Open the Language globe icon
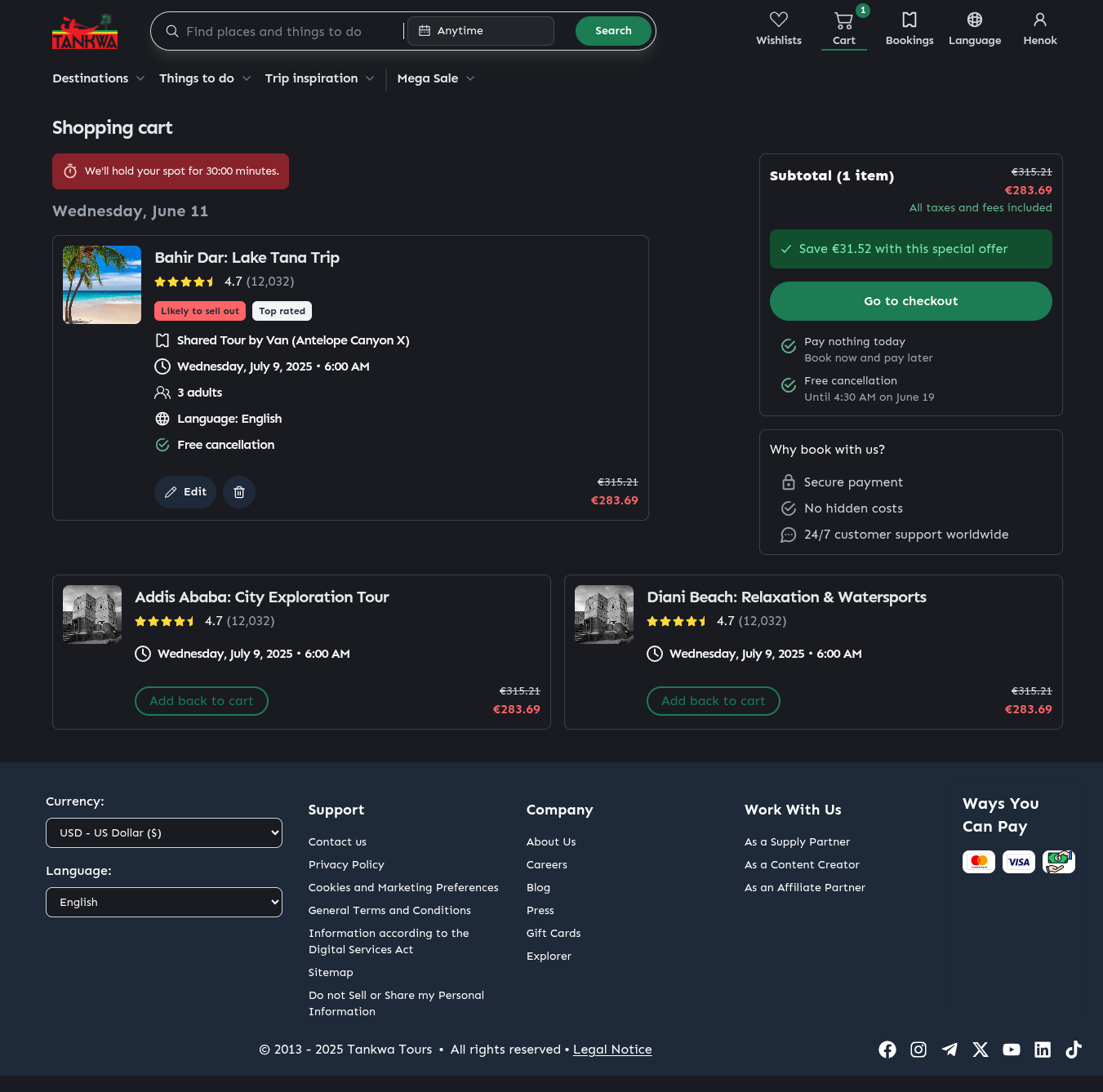This screenshot has width=1103, height=1092. click(x=974, y=20)
